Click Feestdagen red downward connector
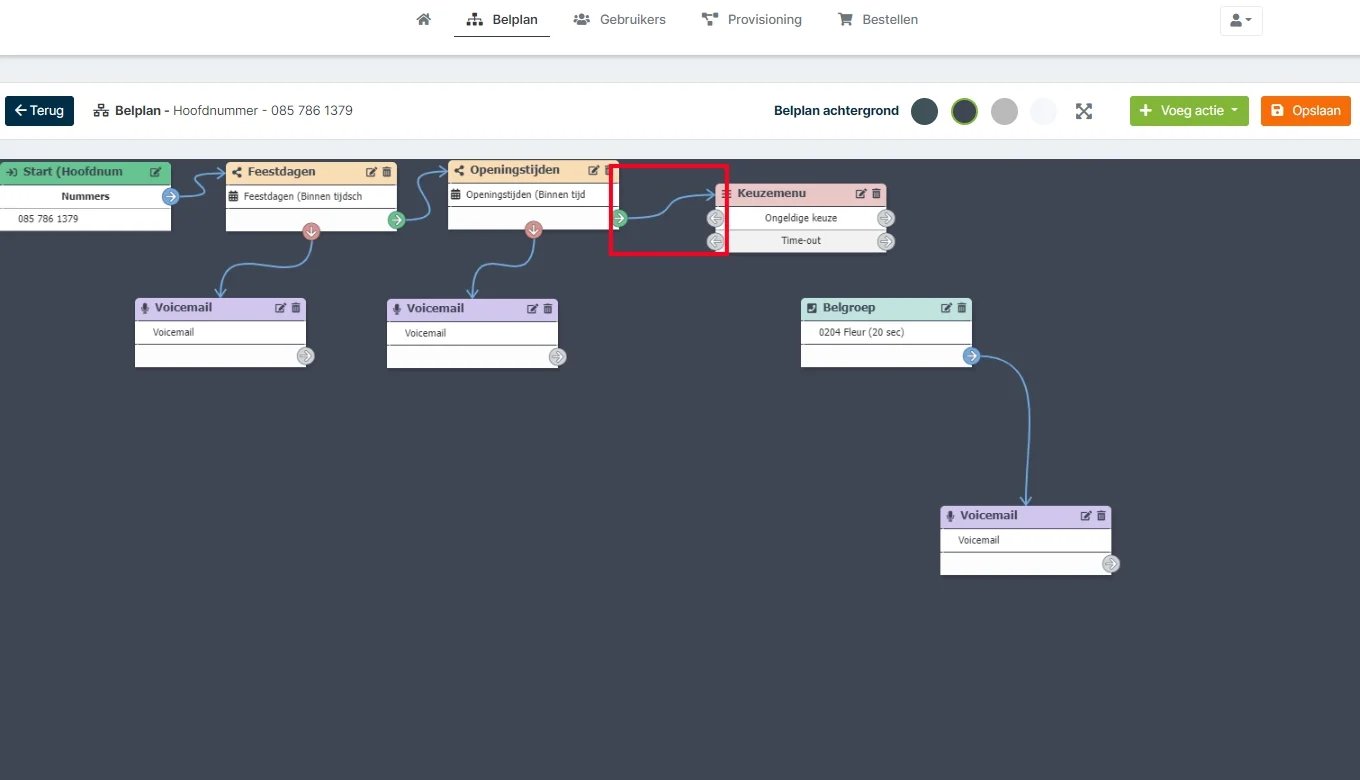This screenshot has height=780, width=1360. click(311, 232)
